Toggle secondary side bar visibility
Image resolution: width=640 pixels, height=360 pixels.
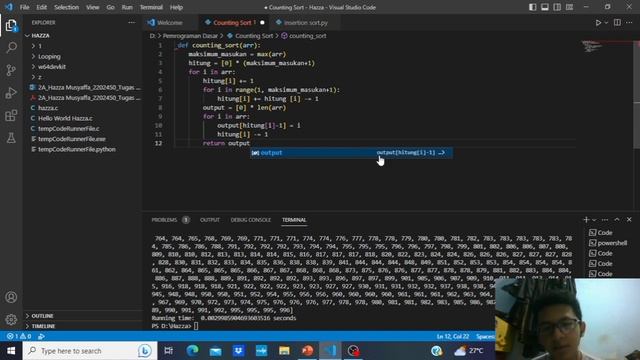557,7
